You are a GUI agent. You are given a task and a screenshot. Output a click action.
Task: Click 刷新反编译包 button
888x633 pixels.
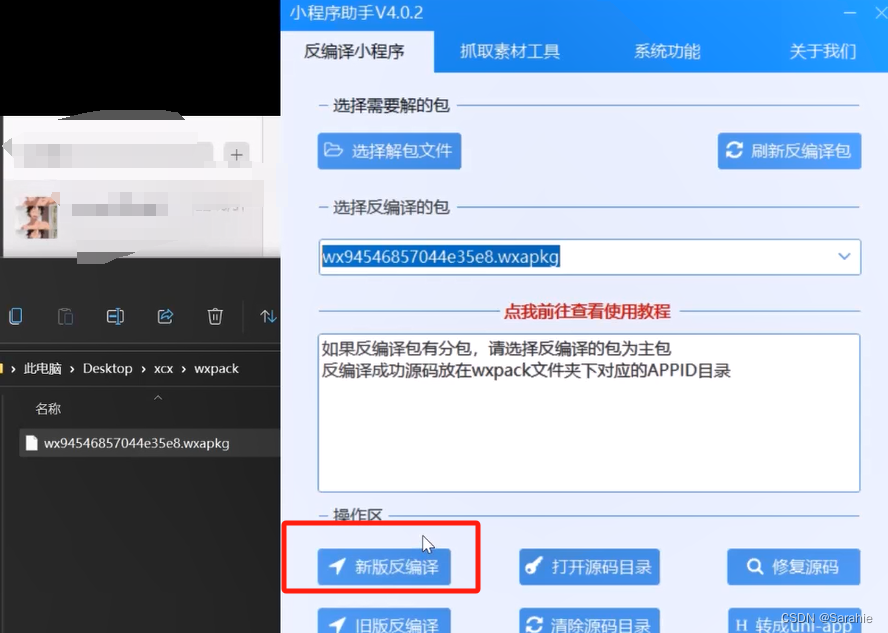click(x=789, y=151)
